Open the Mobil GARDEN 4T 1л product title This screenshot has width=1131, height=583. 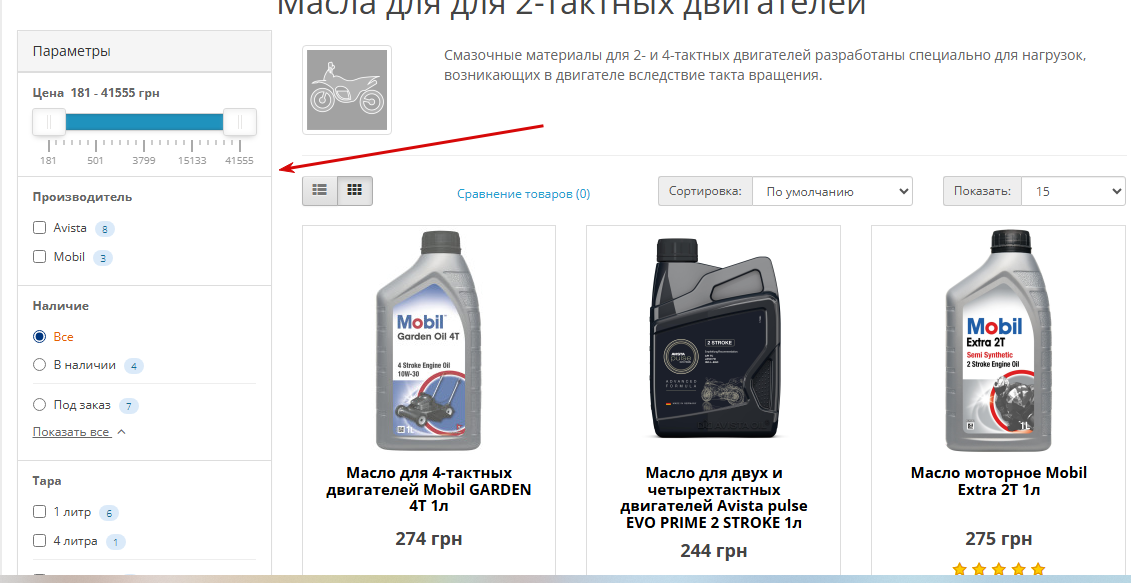pos(428,489)
